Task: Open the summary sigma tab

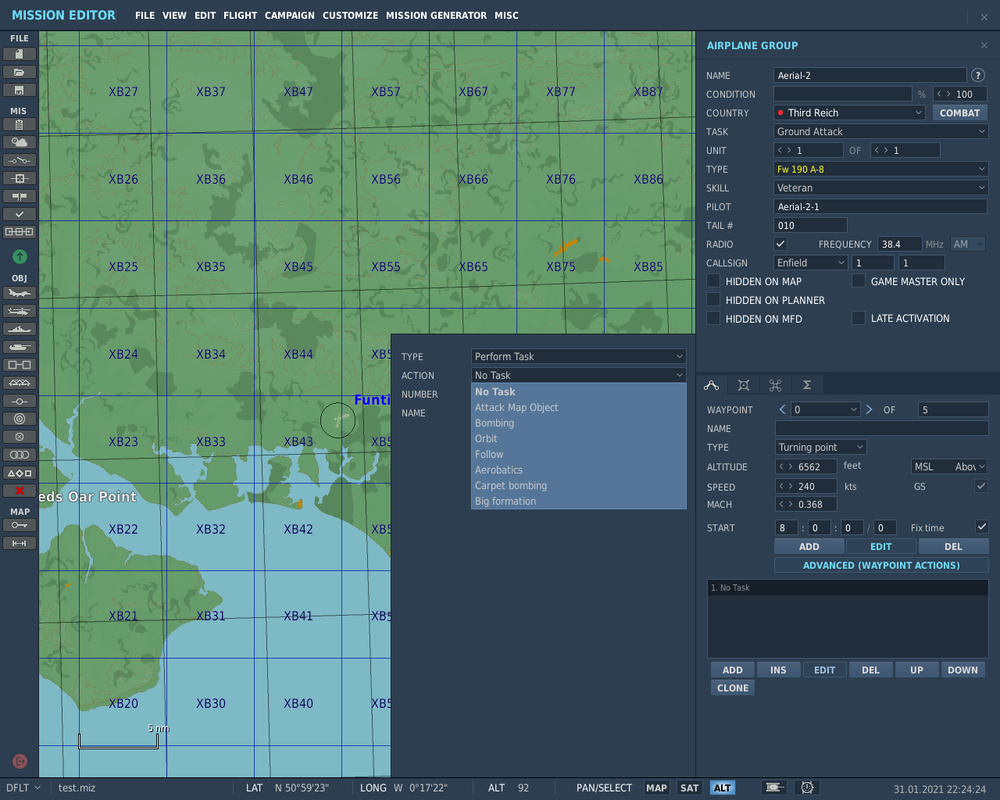Action: [x=806, y=385]
